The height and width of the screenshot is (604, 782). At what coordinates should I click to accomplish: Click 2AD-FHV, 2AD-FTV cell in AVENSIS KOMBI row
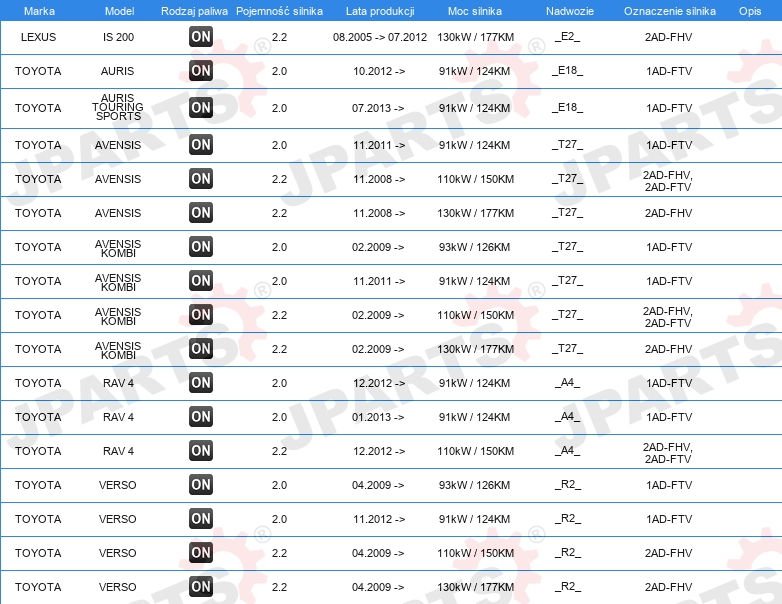668,317
